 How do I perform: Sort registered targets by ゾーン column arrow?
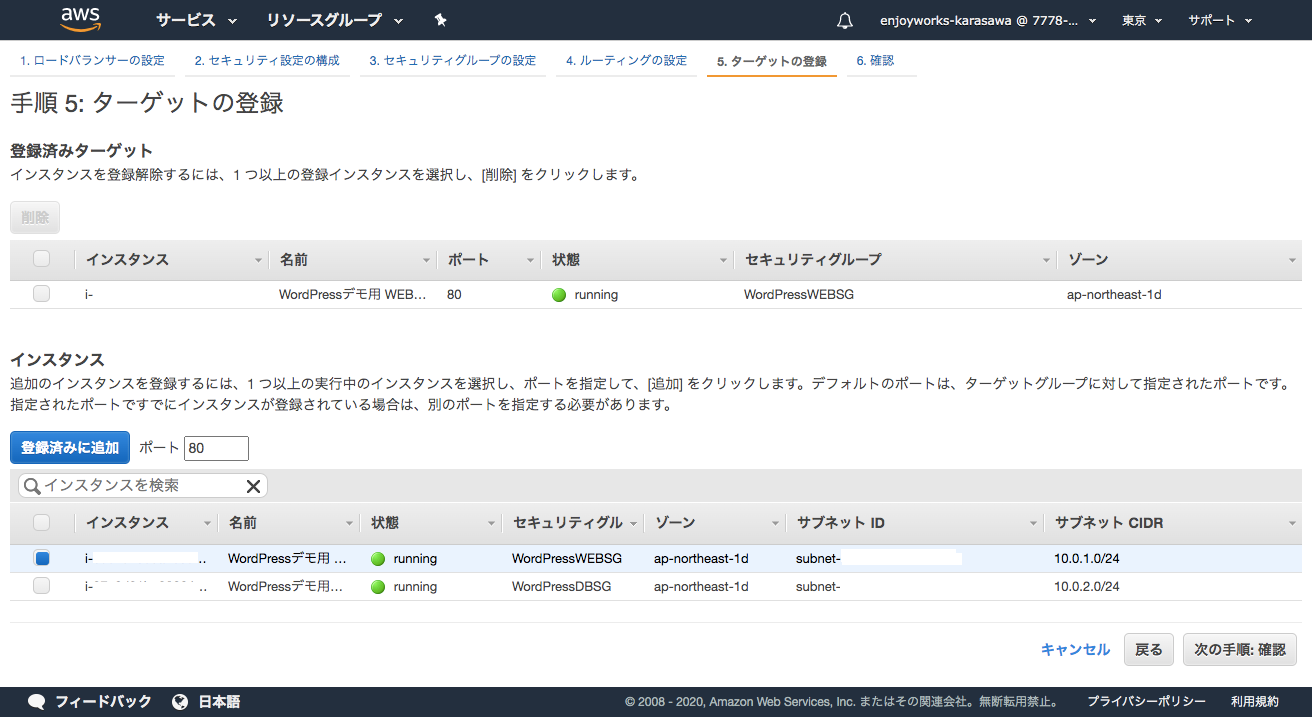[x=1292, y=260]
